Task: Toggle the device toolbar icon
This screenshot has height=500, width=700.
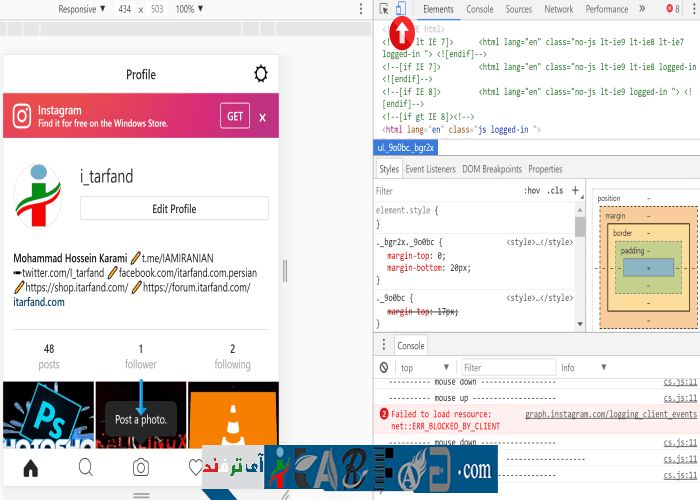Action: click(x=400, y=9)
